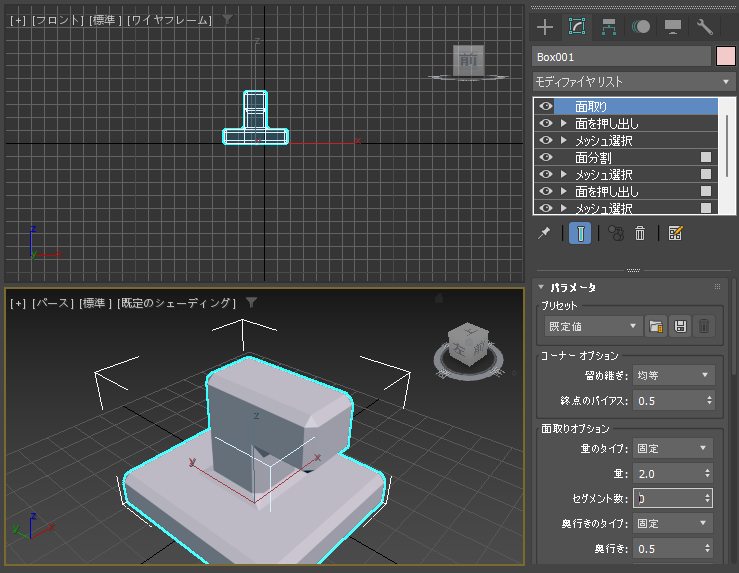
Task: Open the Hierarchy panel tab
Action: [609, 27]
